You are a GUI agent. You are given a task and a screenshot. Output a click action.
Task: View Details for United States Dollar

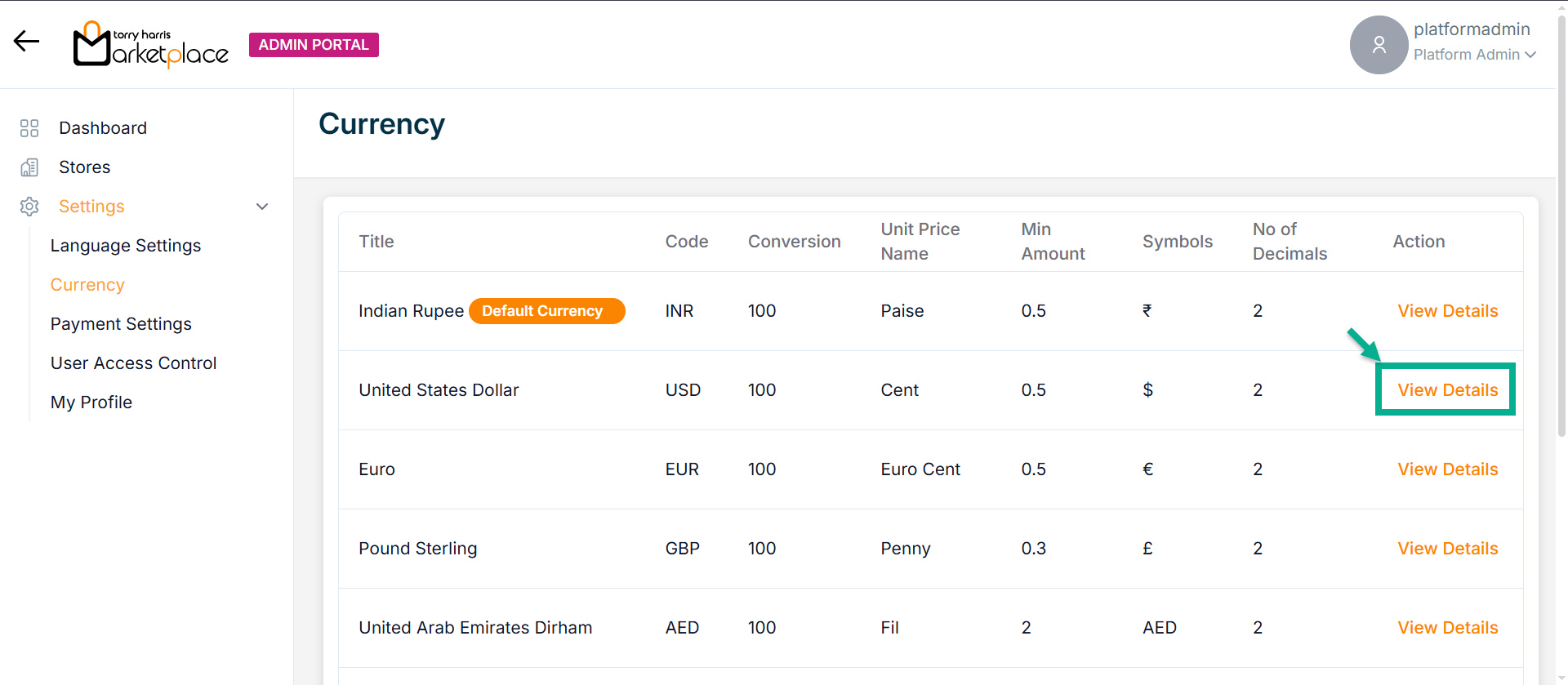[1447, 390]
